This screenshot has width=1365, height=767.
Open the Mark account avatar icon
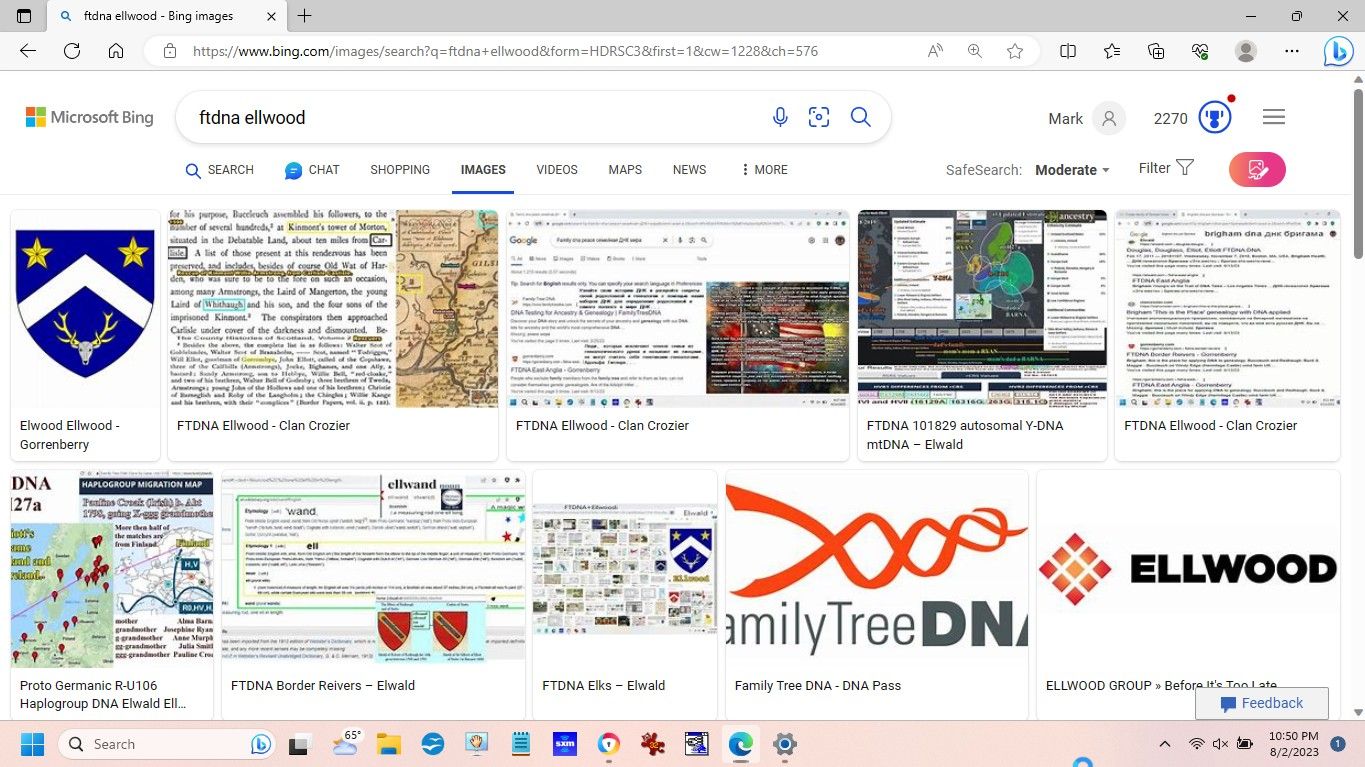pos(1108,118)
